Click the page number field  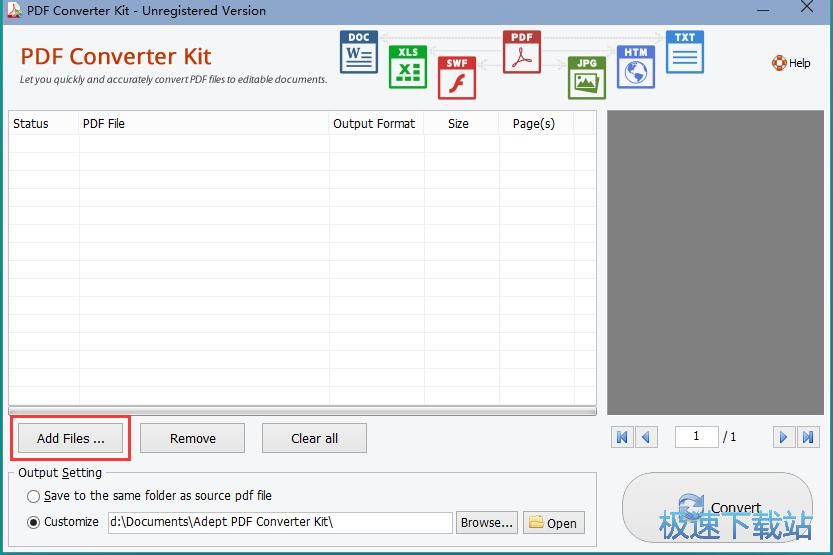point(696,437)
